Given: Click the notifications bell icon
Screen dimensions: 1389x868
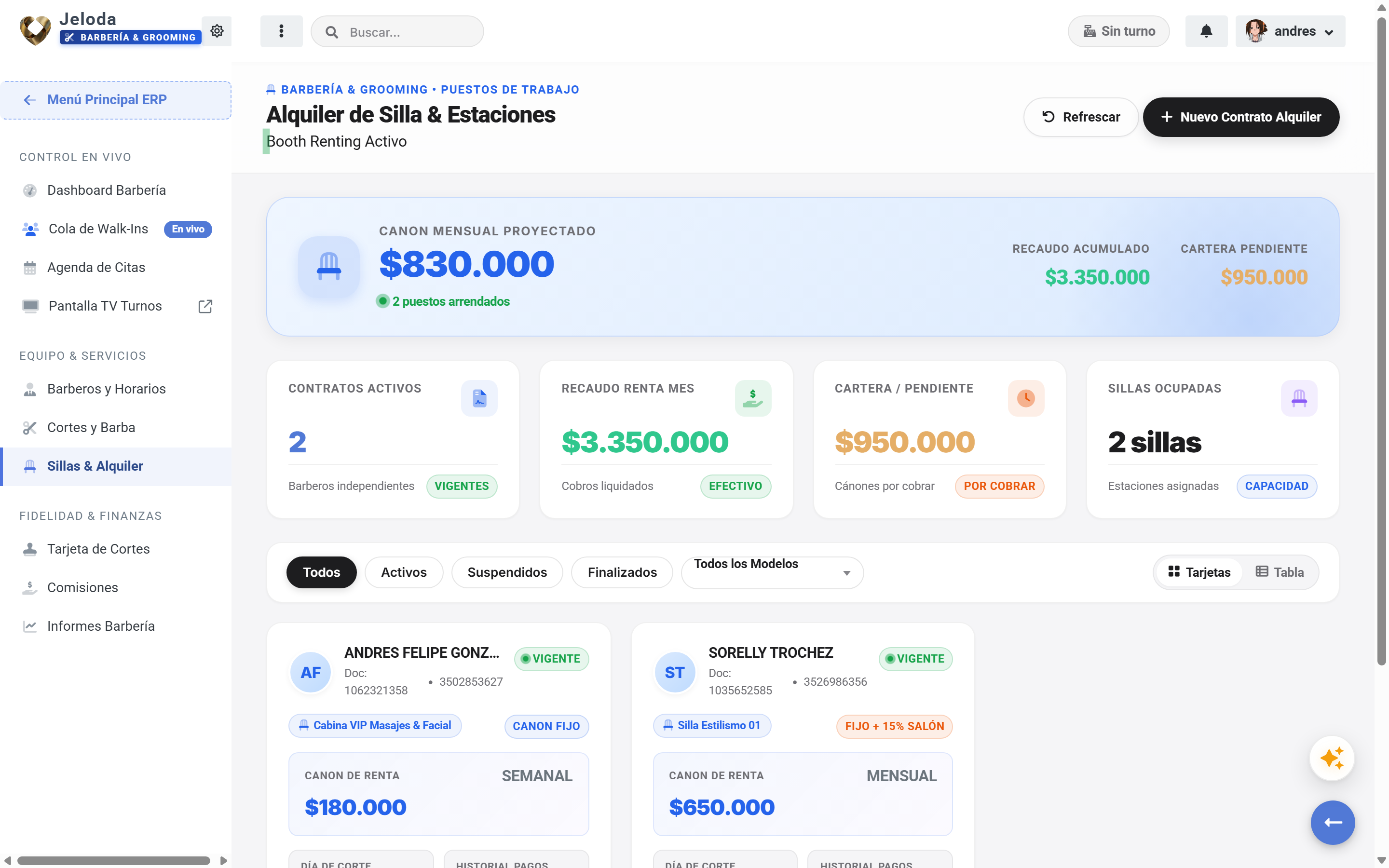Looking at the screenshot, I should click(x=1206, y=31).
